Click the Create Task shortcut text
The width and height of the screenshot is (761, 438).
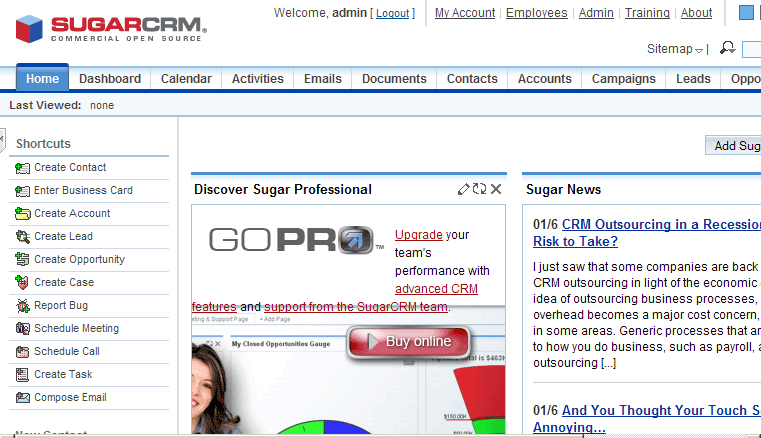coord(63,374)
